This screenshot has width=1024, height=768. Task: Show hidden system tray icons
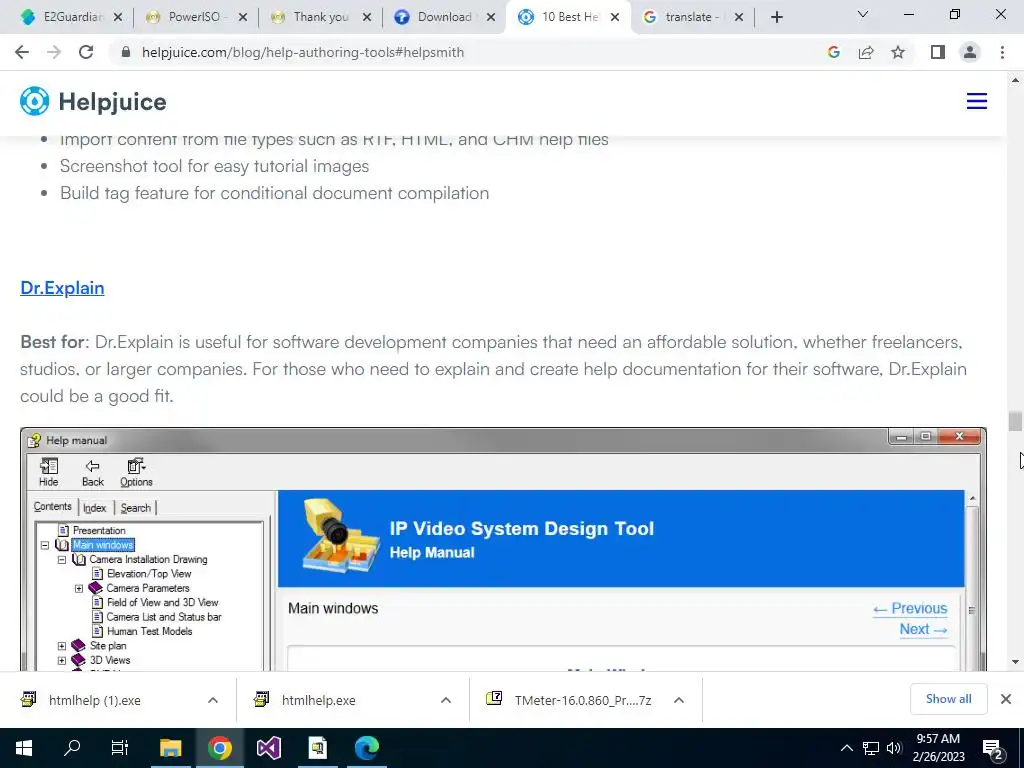[x=846, y=748]
